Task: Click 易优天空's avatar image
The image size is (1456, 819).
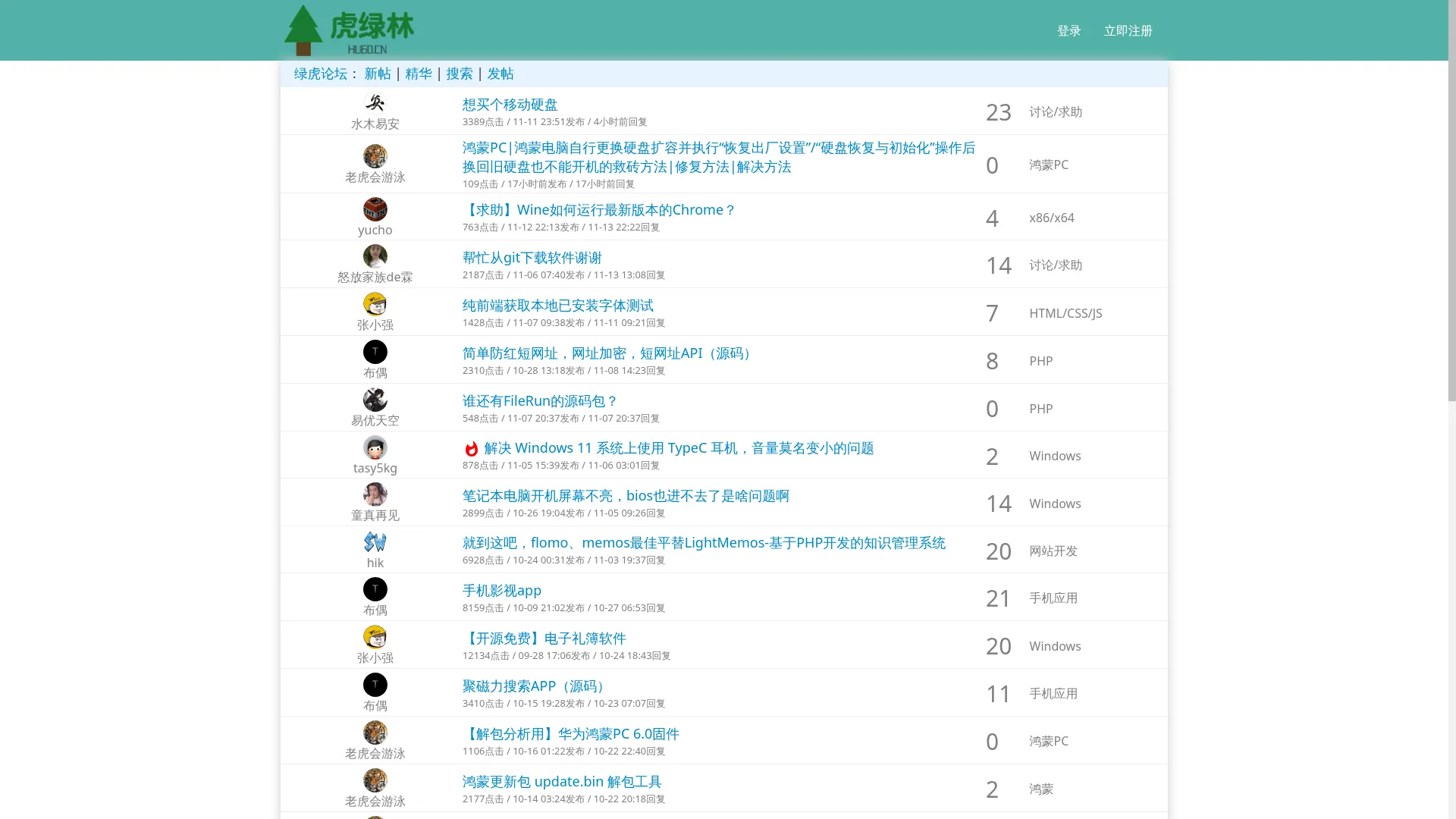Action: point(375,400)
